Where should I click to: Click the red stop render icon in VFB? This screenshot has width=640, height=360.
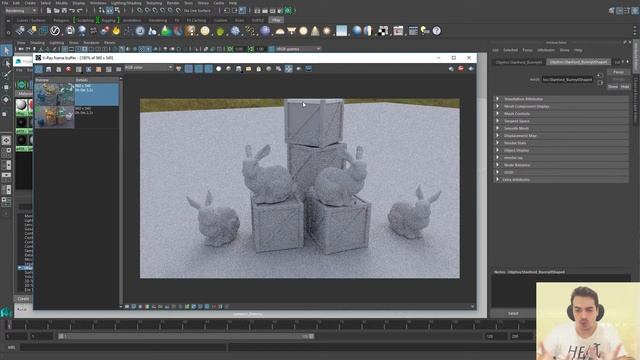coord(461,69)
